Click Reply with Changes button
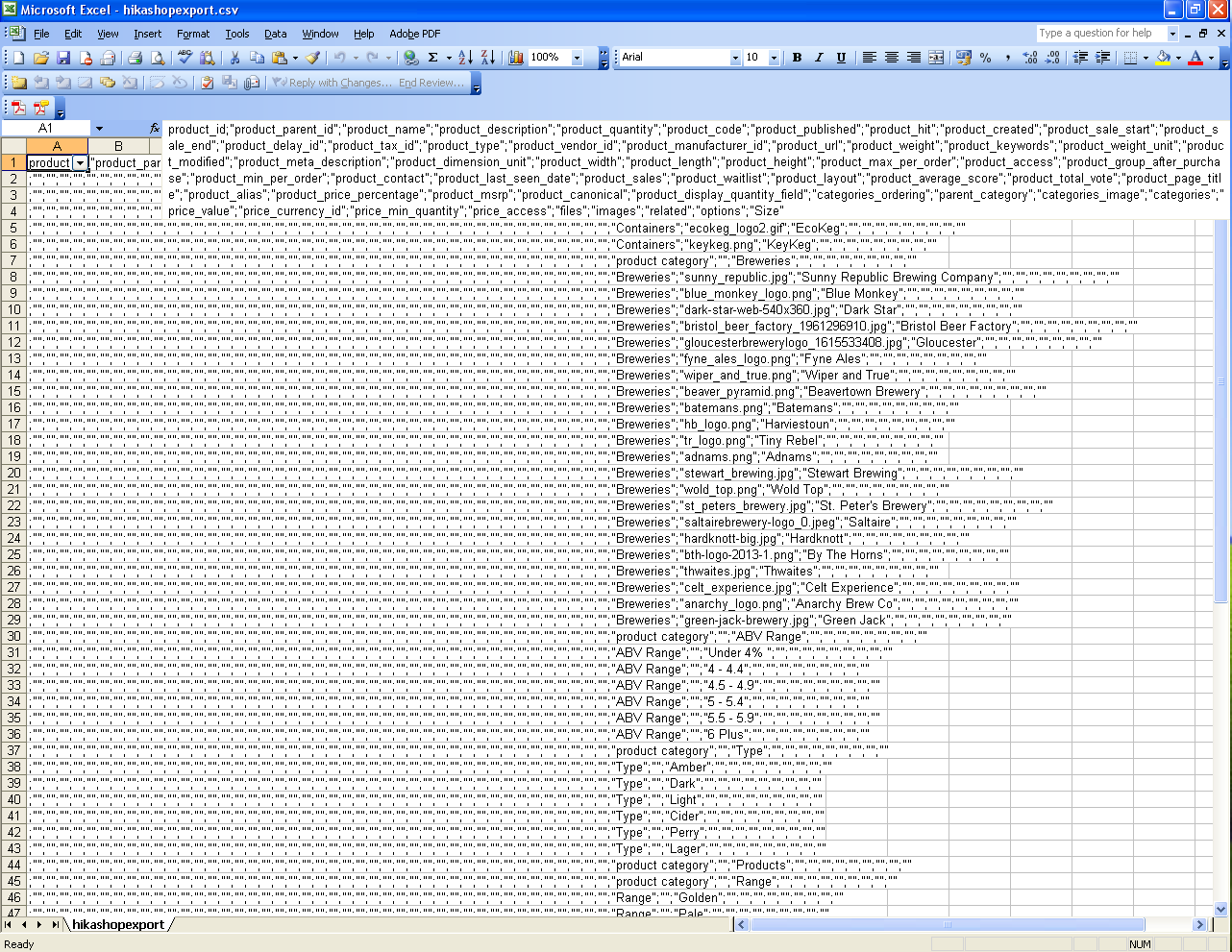The image size is (1232, 952). click(332, 83)
